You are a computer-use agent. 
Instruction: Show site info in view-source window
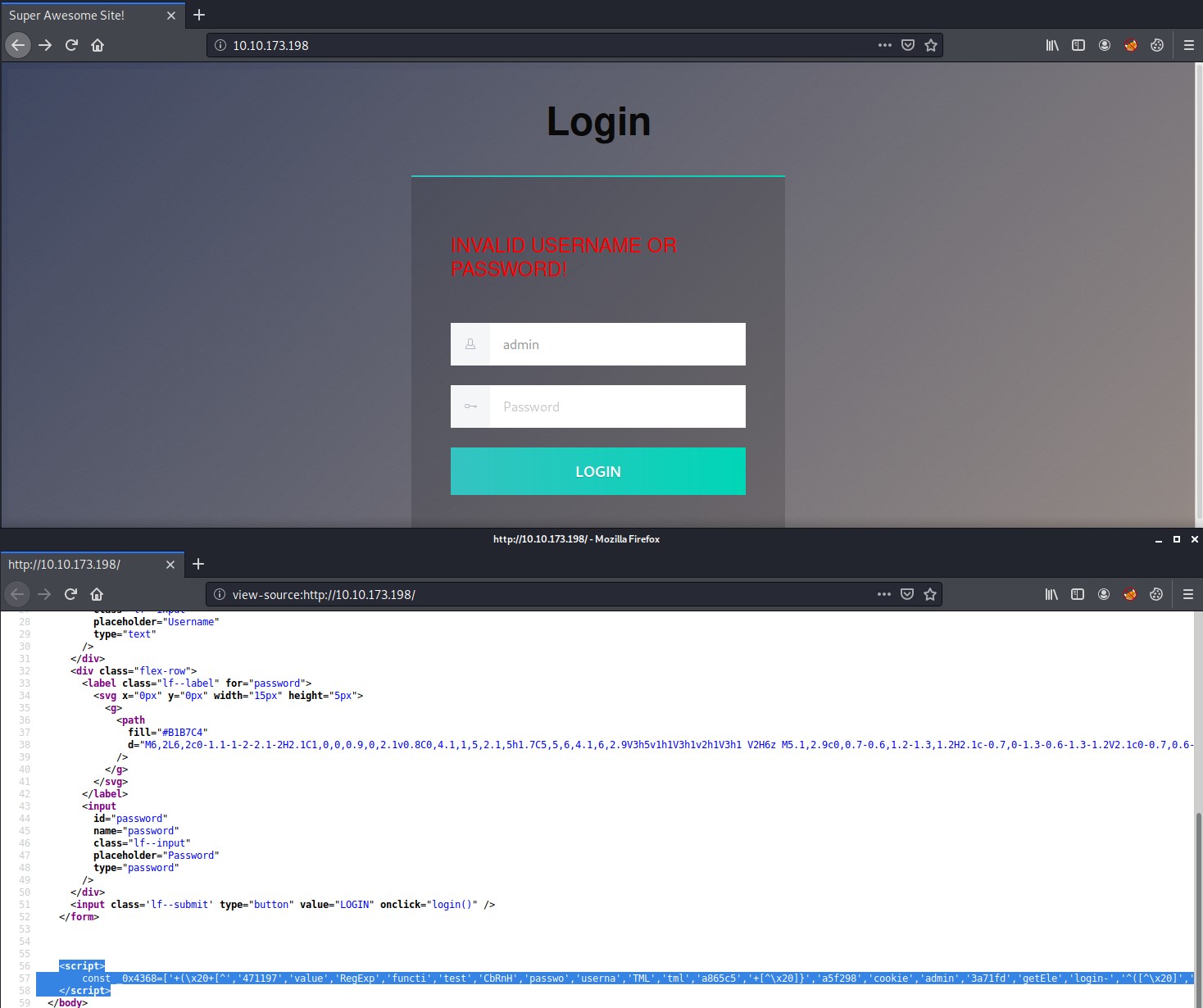(220, 594)
